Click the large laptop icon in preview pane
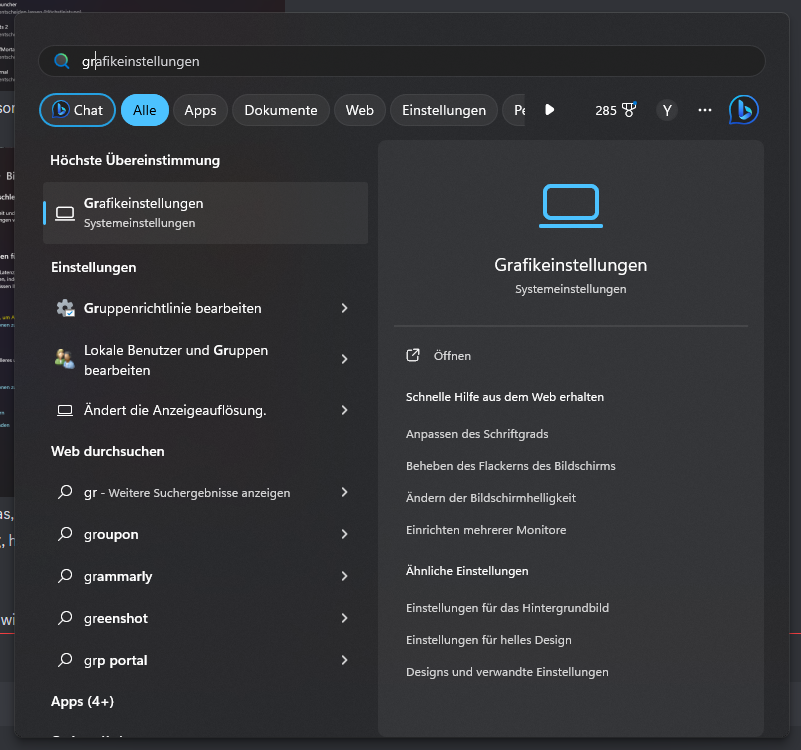The width and height of the screenshot is (801, 750). [x=571, y=206]
